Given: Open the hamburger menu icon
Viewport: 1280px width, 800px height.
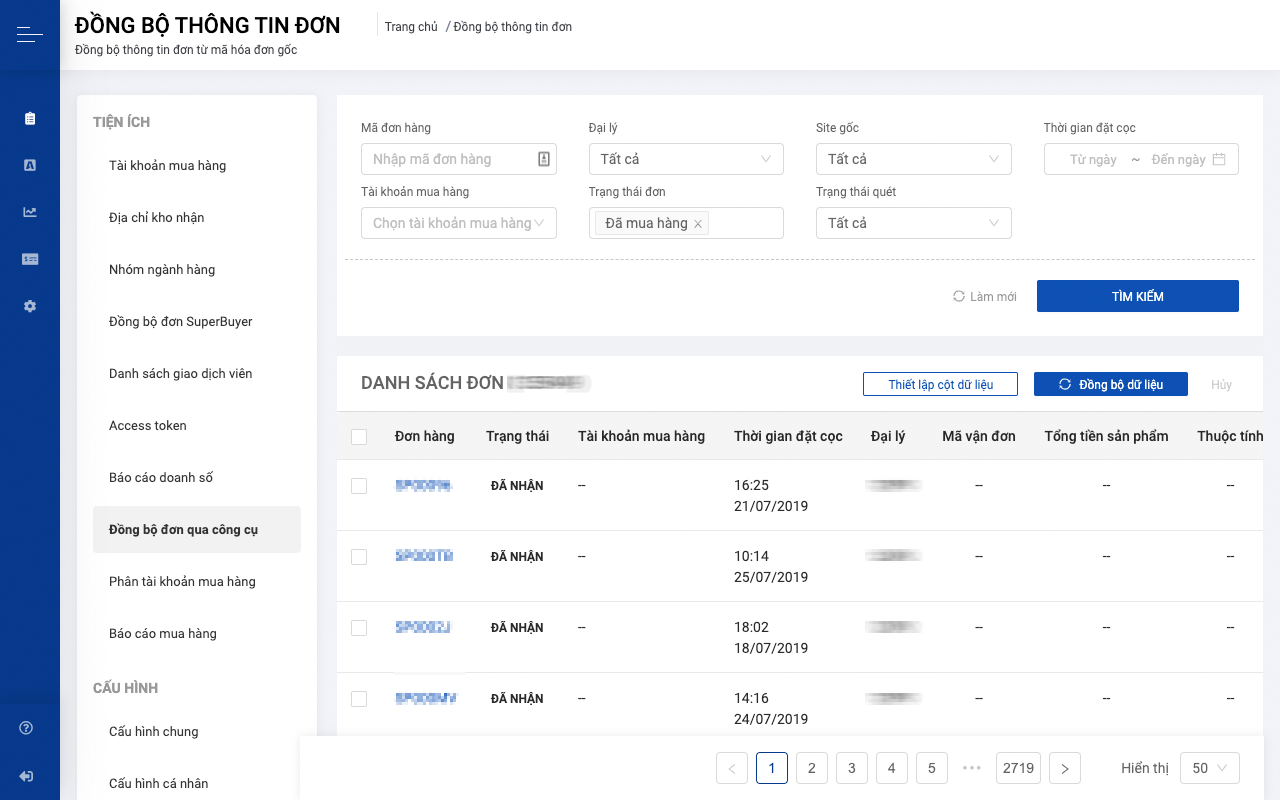Looking at the screenshot, I should tap(30, 35).
